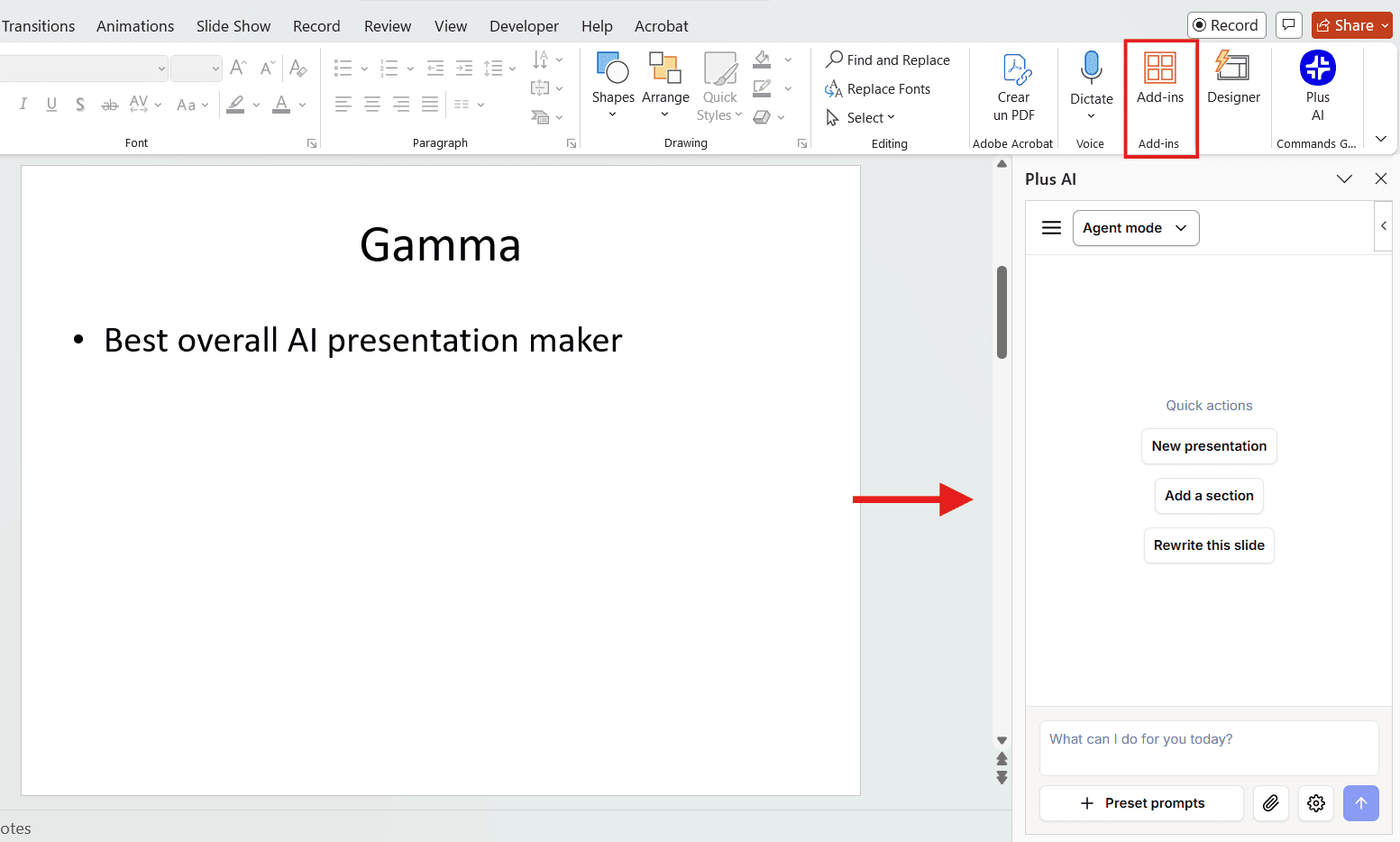
Task: Justify the text
Action: [x=430, y=105]
